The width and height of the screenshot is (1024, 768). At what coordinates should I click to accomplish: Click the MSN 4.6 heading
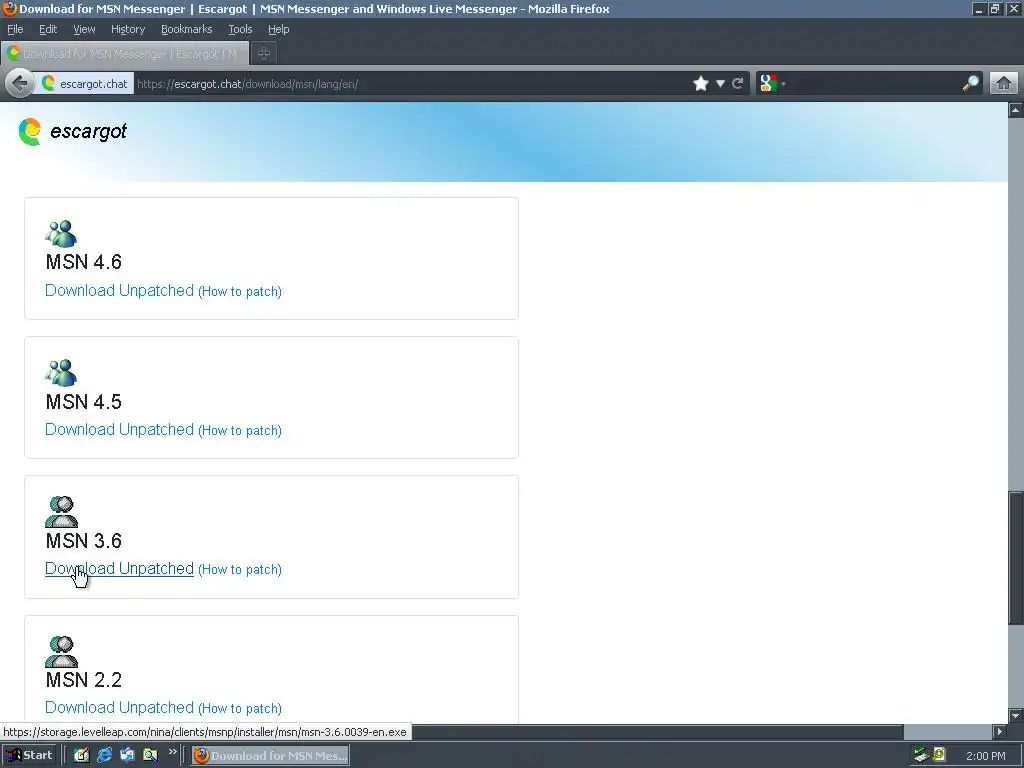tap(84, 262)
